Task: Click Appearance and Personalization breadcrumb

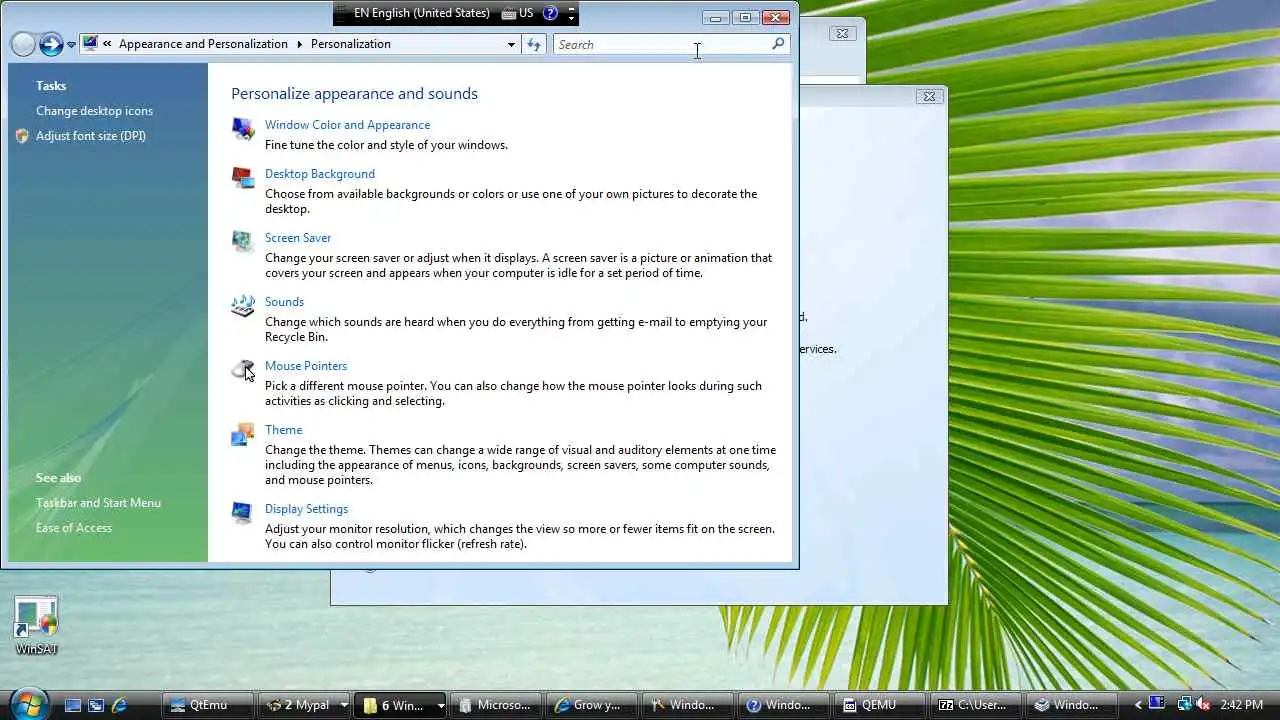Action: click(203, 44)
